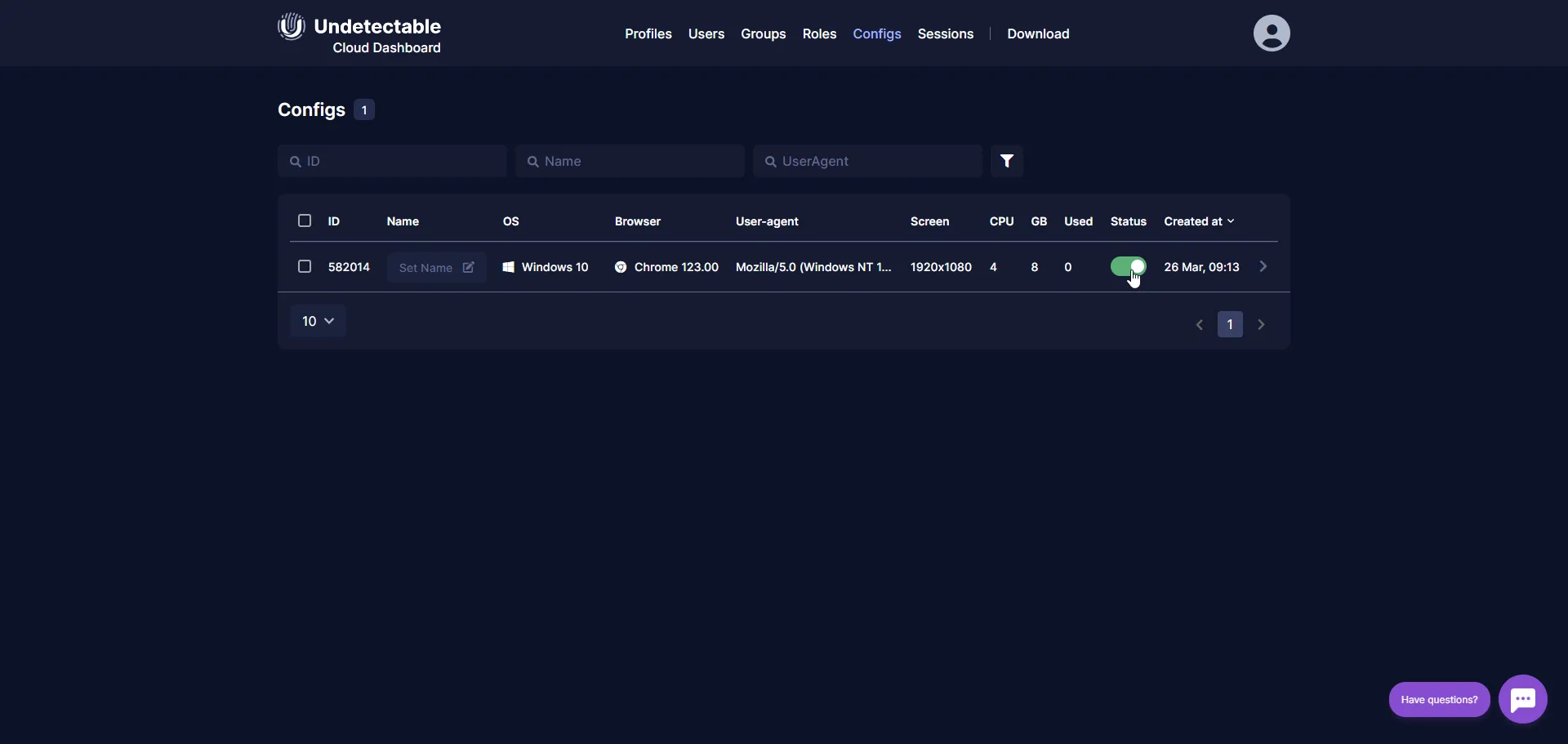This screenshot has width=1568, height=744.
Task: Click the edit pencil beside Set Name
Action: coord(468,267)
